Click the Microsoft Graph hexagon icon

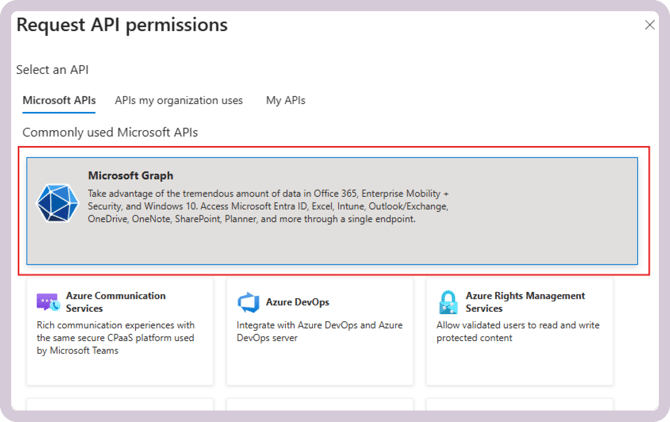(x=57, y=202)
